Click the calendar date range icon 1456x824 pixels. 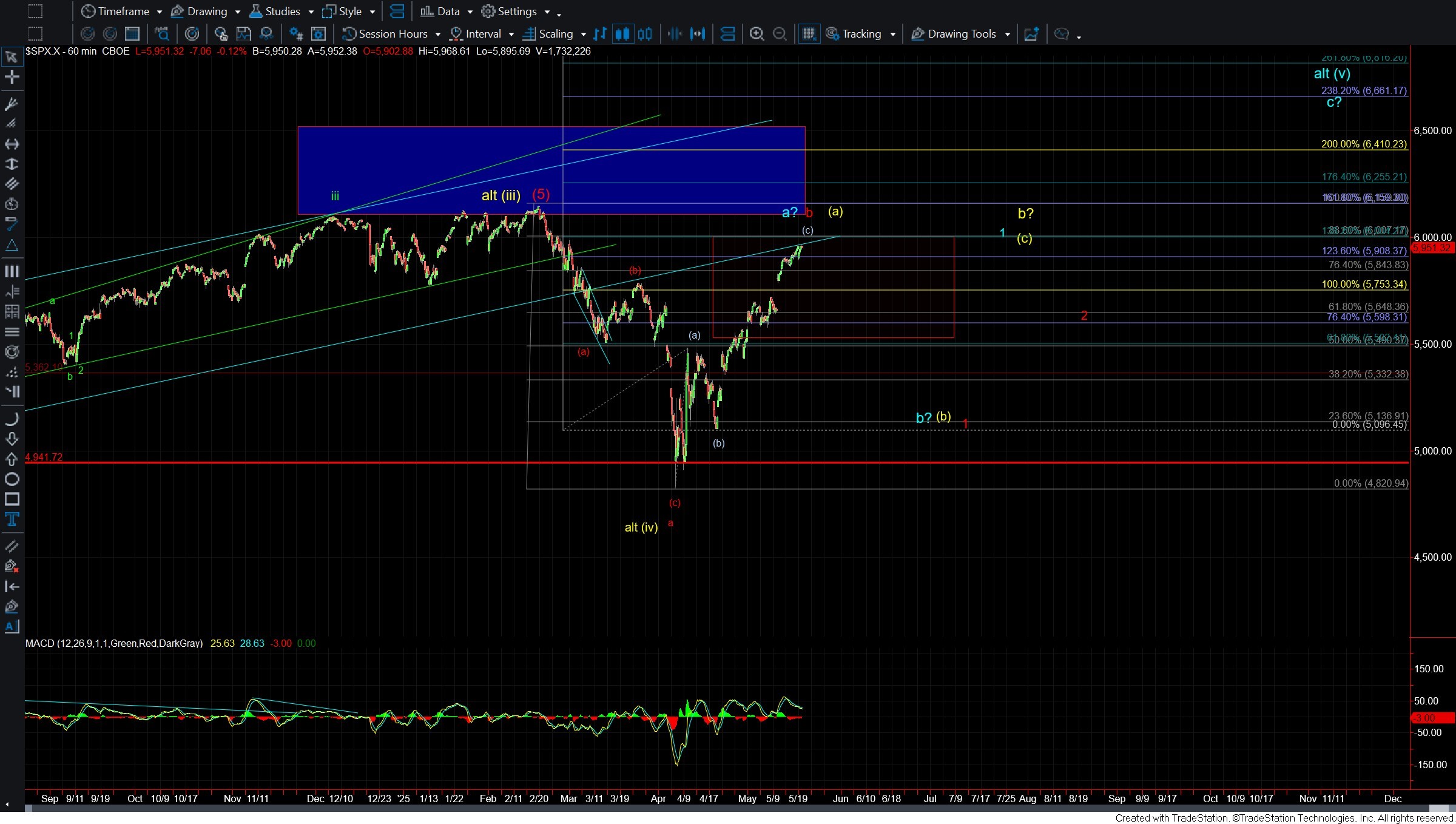tap(132, 34)
